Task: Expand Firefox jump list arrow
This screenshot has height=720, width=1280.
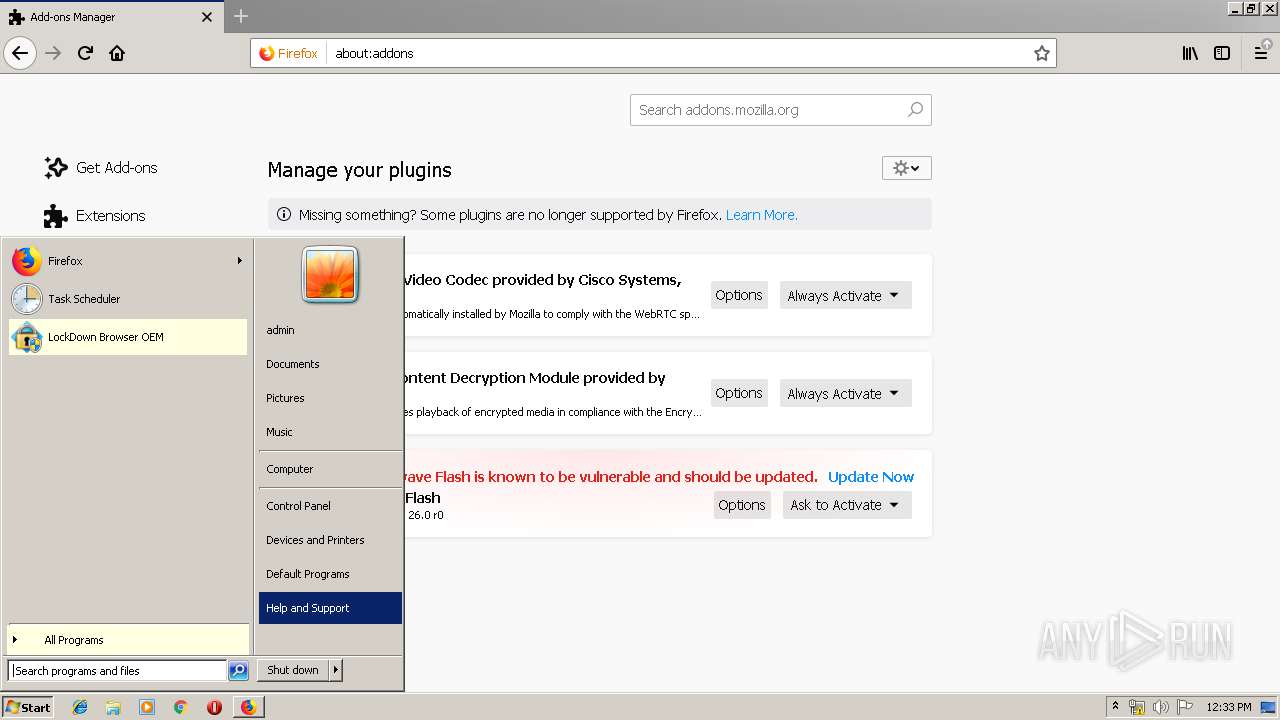Action: [x=239, y=261]
